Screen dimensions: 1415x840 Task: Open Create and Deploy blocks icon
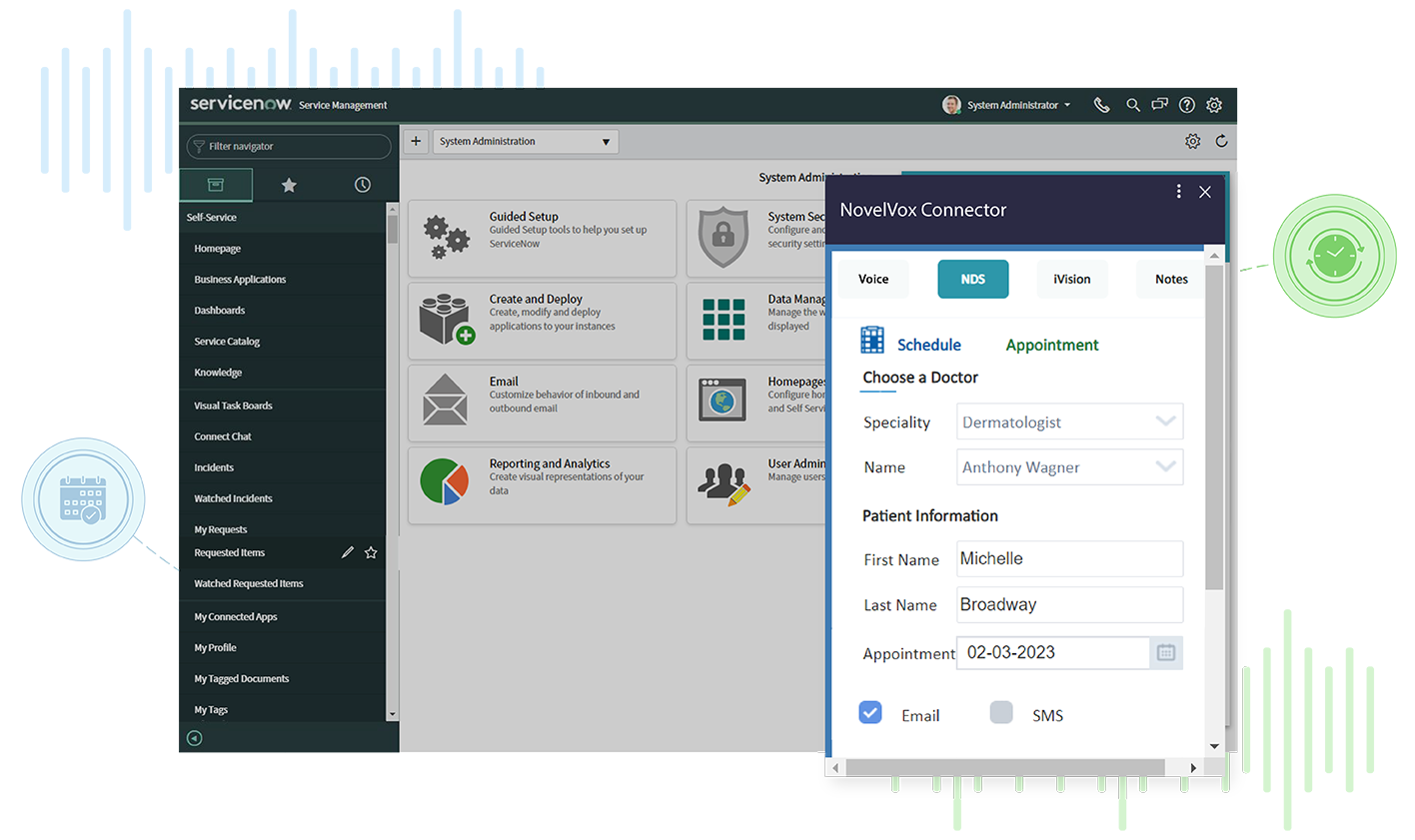click(446, 320)
